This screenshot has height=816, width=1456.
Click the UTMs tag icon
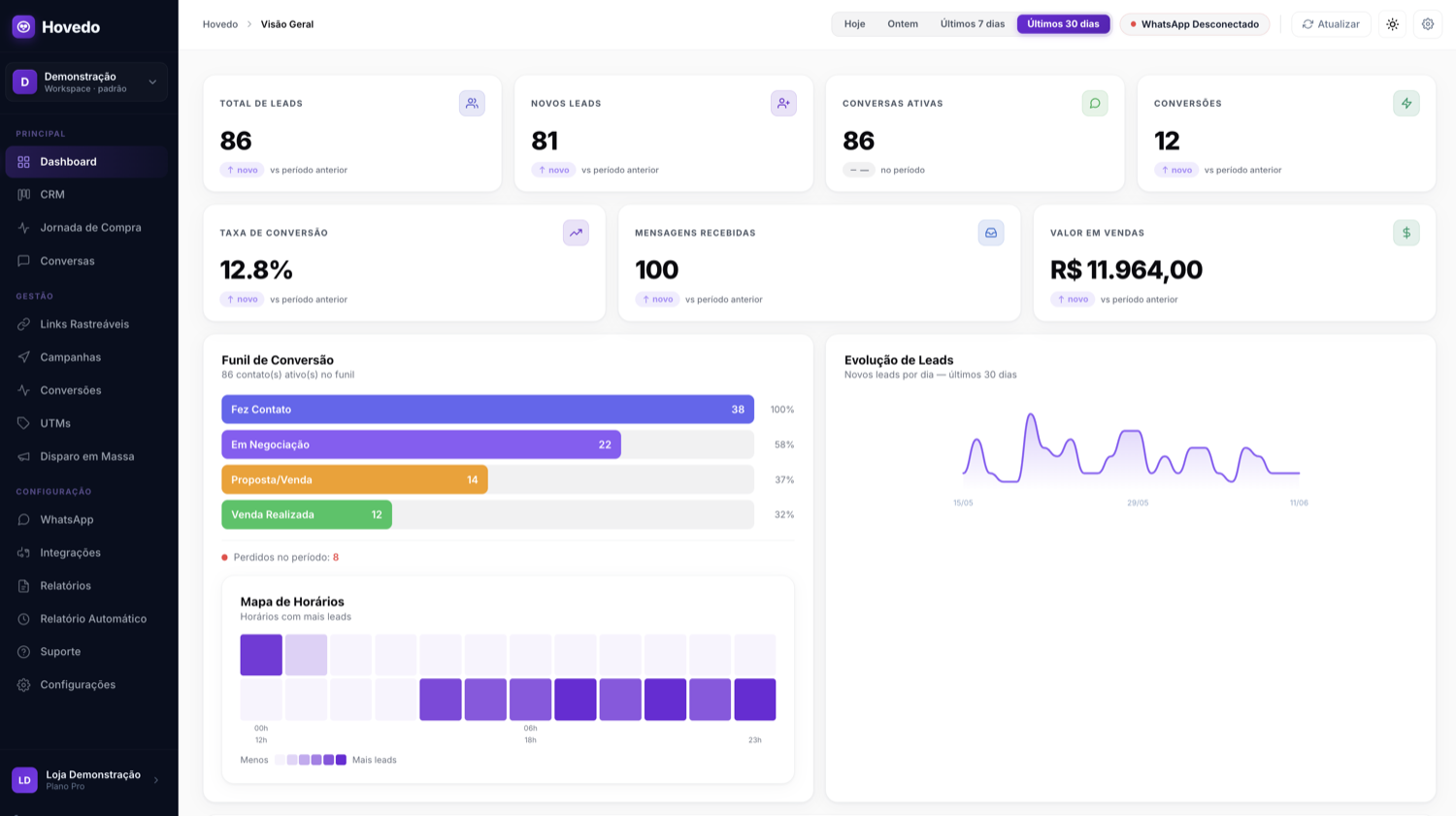click(23, 423)
